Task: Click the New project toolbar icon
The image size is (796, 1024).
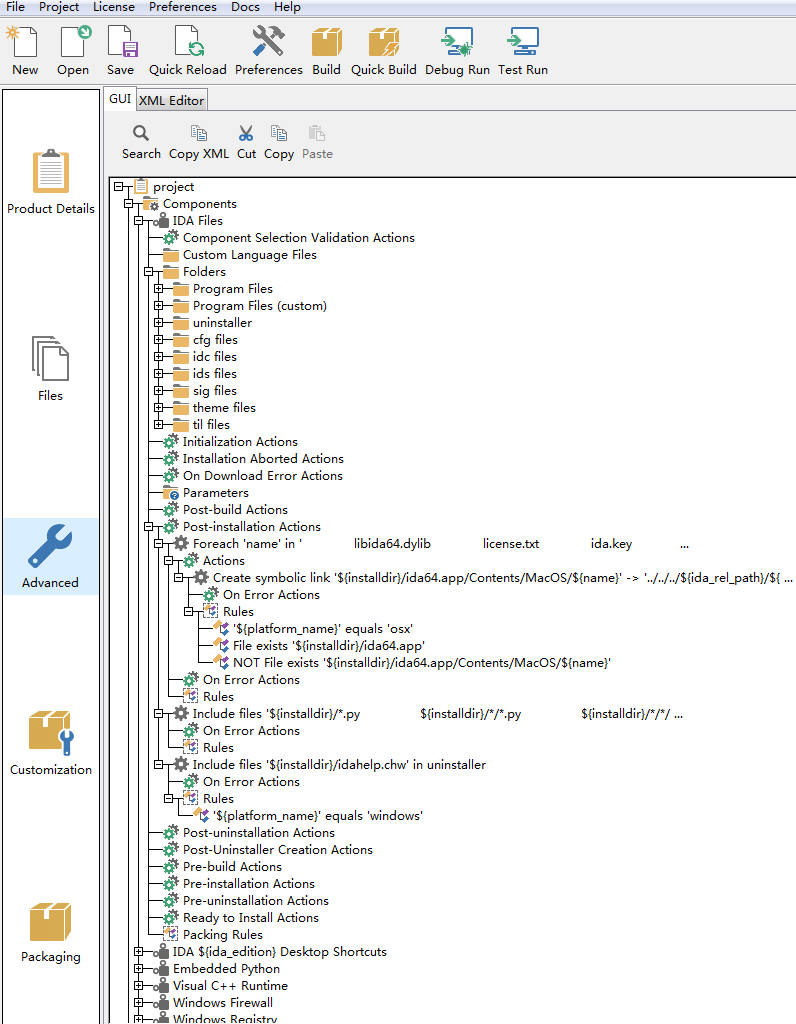Action: [x=24, y=42]
